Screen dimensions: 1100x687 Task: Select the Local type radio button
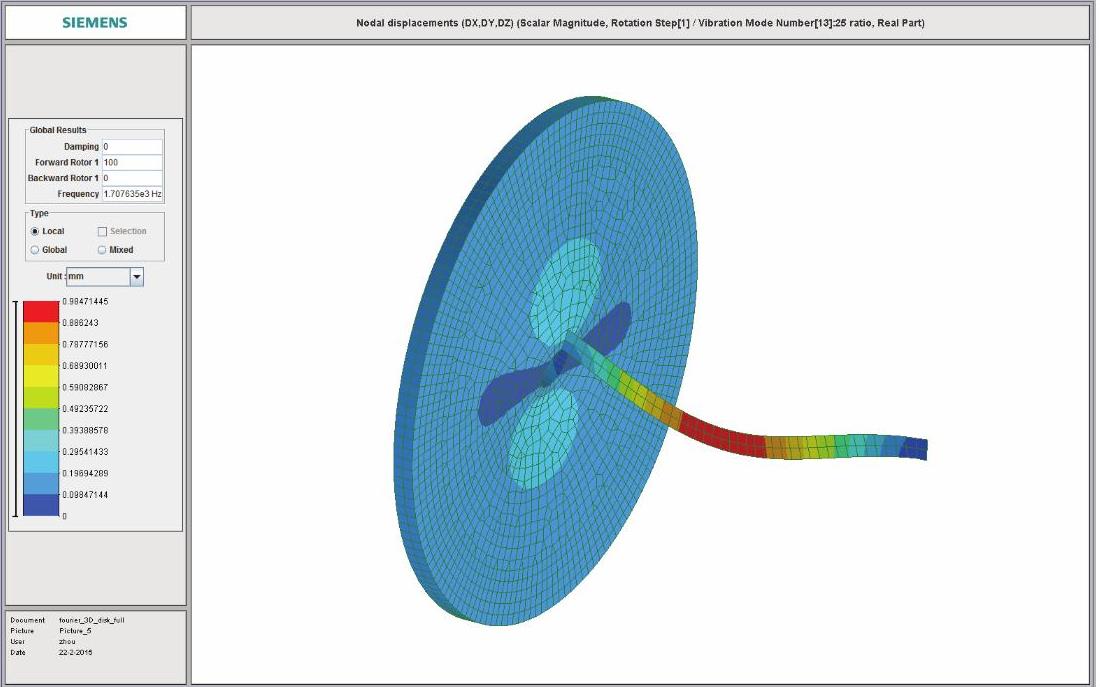36,231
